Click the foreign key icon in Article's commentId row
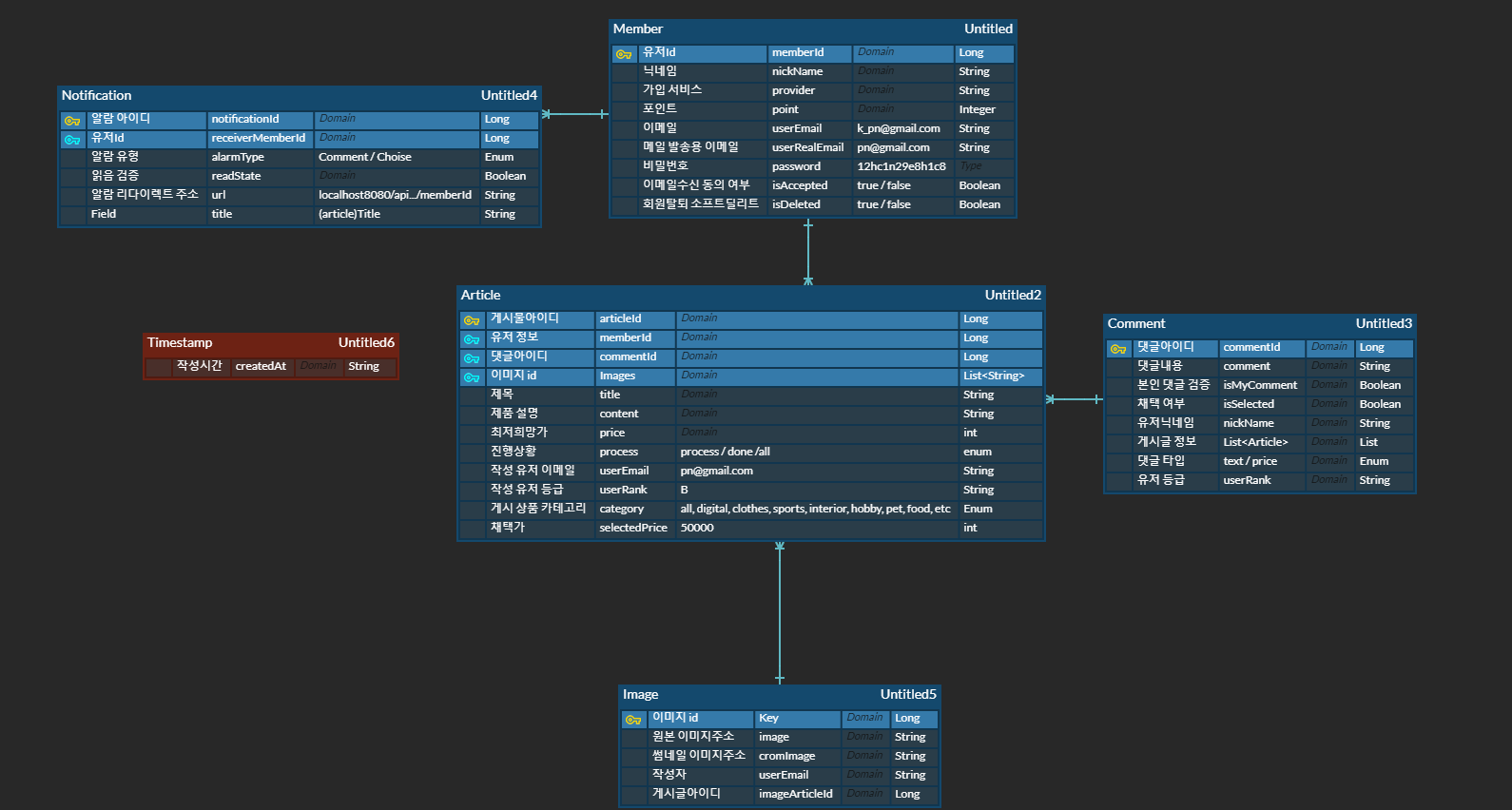Image resolution: width=1512 pixels, height=810 pixels. point(472,358)
